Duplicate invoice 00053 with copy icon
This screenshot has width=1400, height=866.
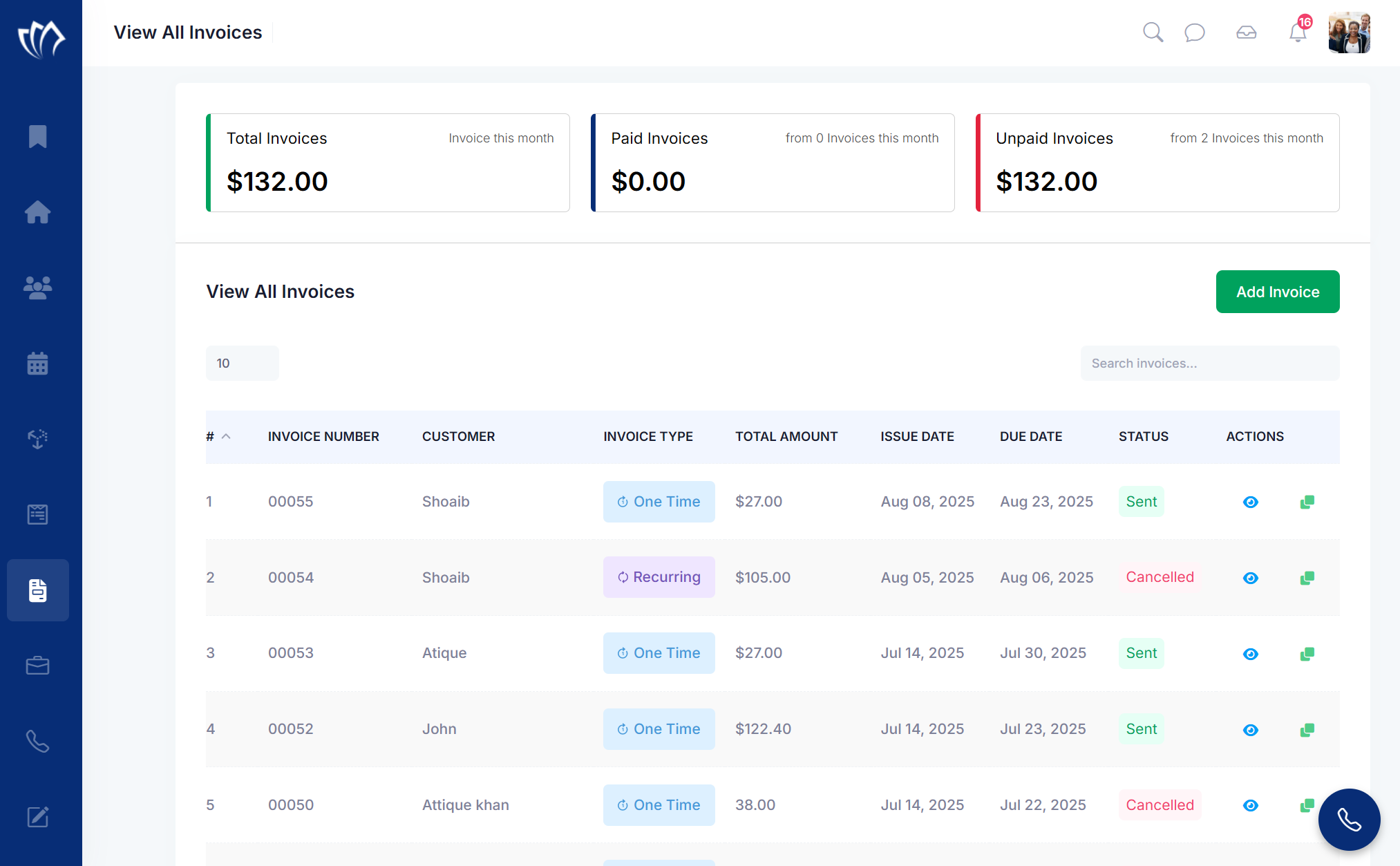pos(1307,654)
